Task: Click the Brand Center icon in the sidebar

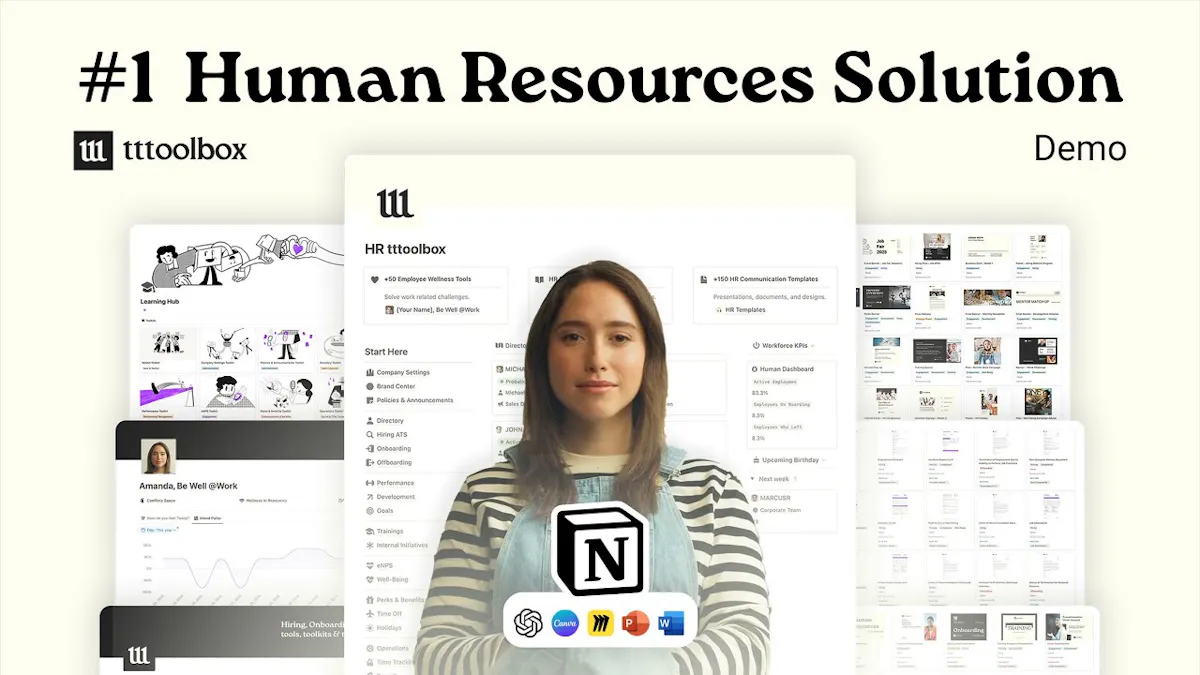Action: tap(369, 387)
